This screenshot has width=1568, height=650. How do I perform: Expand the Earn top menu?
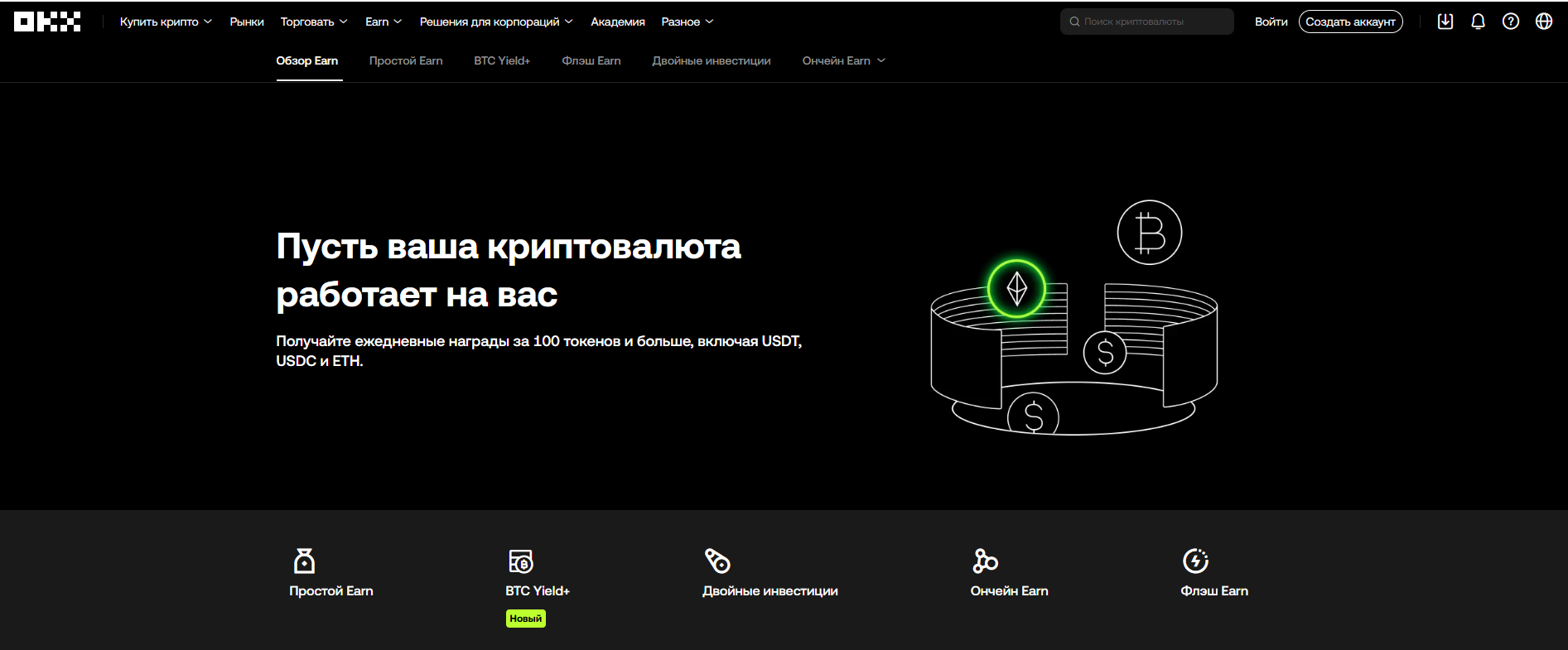click(x=384, y=22)
